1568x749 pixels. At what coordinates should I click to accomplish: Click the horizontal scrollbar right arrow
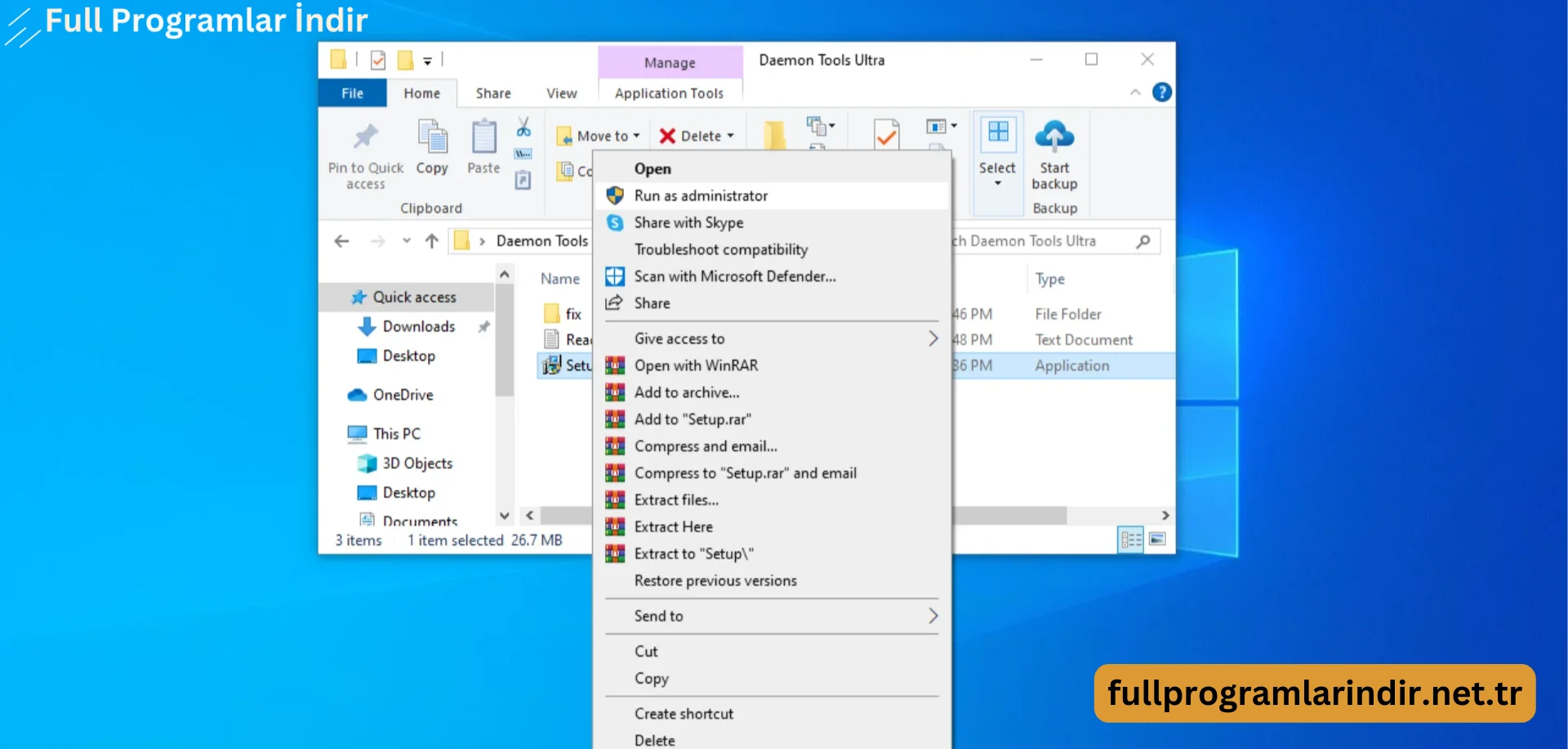1165,515
